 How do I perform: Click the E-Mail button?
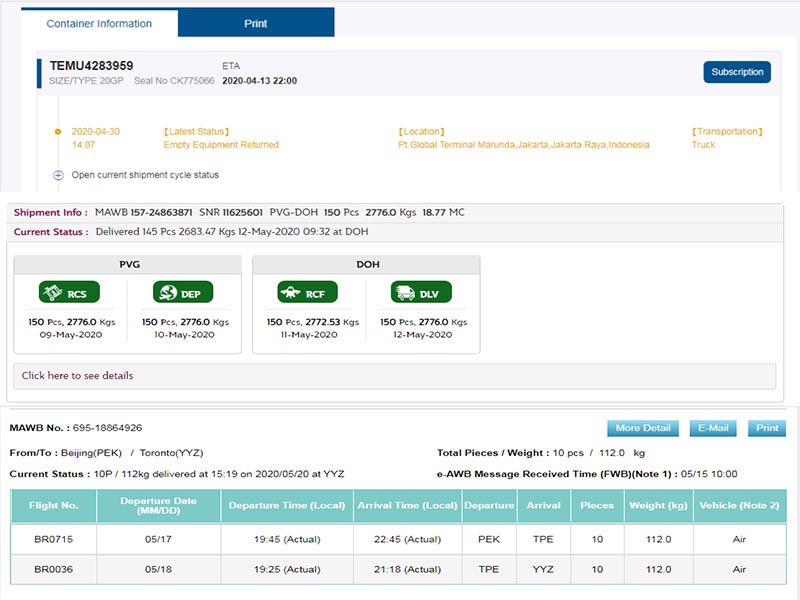tap(713, 428)
